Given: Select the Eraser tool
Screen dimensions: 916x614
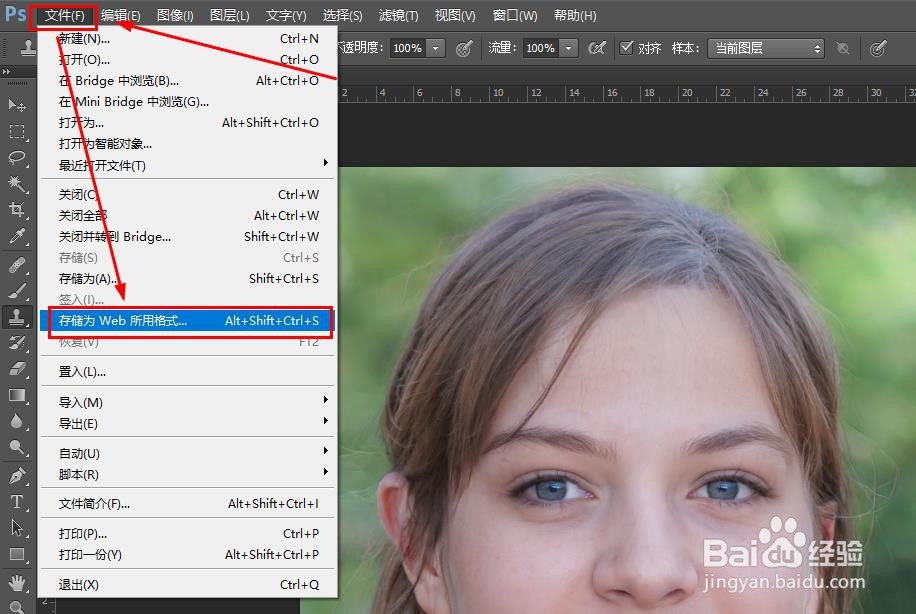Looking at the screenshot, I should (16, 369).
